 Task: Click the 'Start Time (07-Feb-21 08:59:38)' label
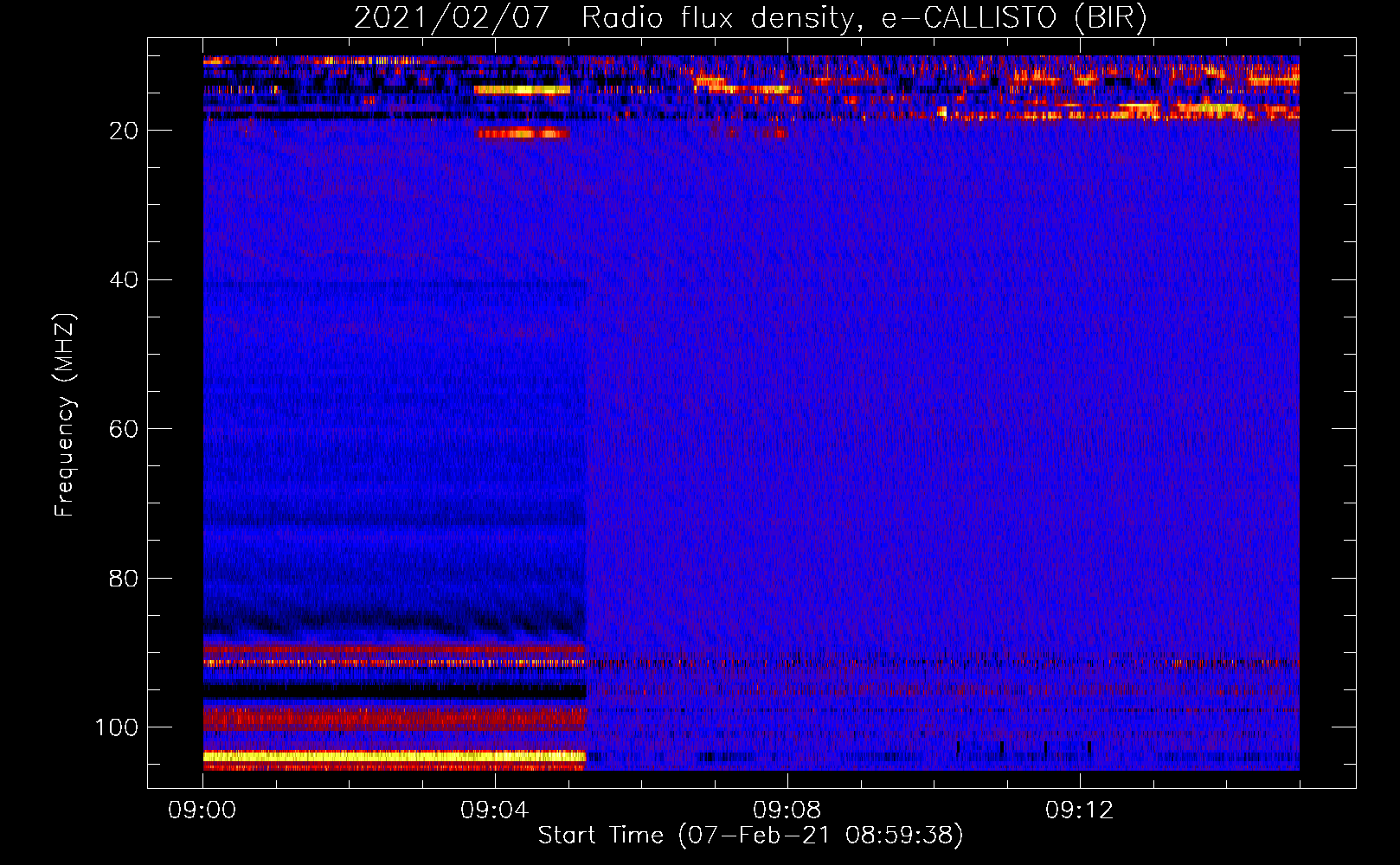tap(750, 836)
